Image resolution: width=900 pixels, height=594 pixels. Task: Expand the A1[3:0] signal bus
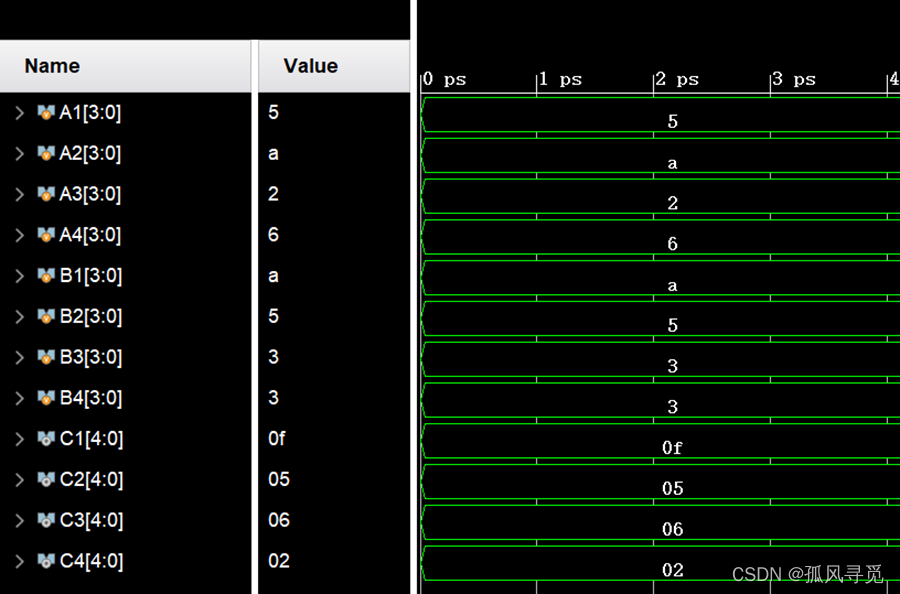point(20,112)
